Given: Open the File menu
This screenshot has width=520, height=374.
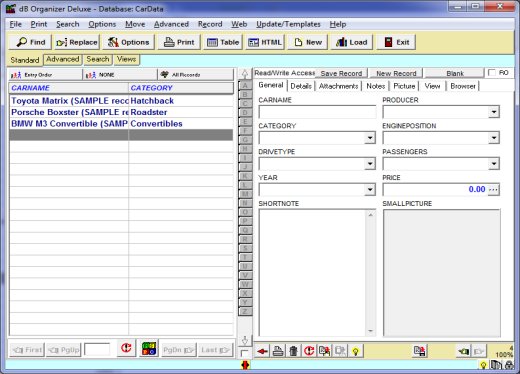Looking at the screenshot, I should tap(15, 24).
